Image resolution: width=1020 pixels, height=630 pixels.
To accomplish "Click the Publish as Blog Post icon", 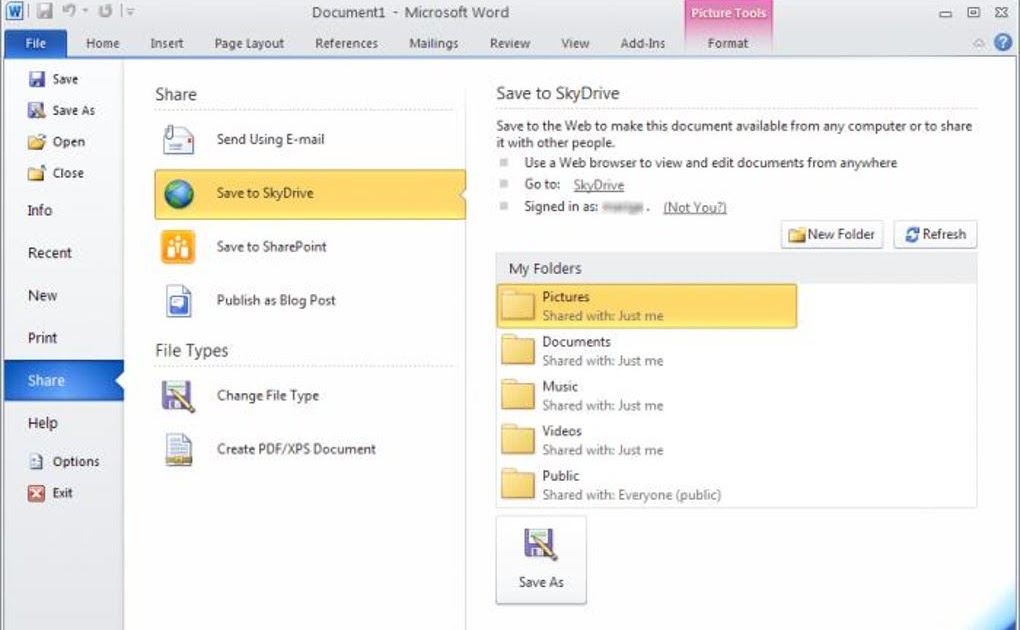I will [x=178, y=301].
